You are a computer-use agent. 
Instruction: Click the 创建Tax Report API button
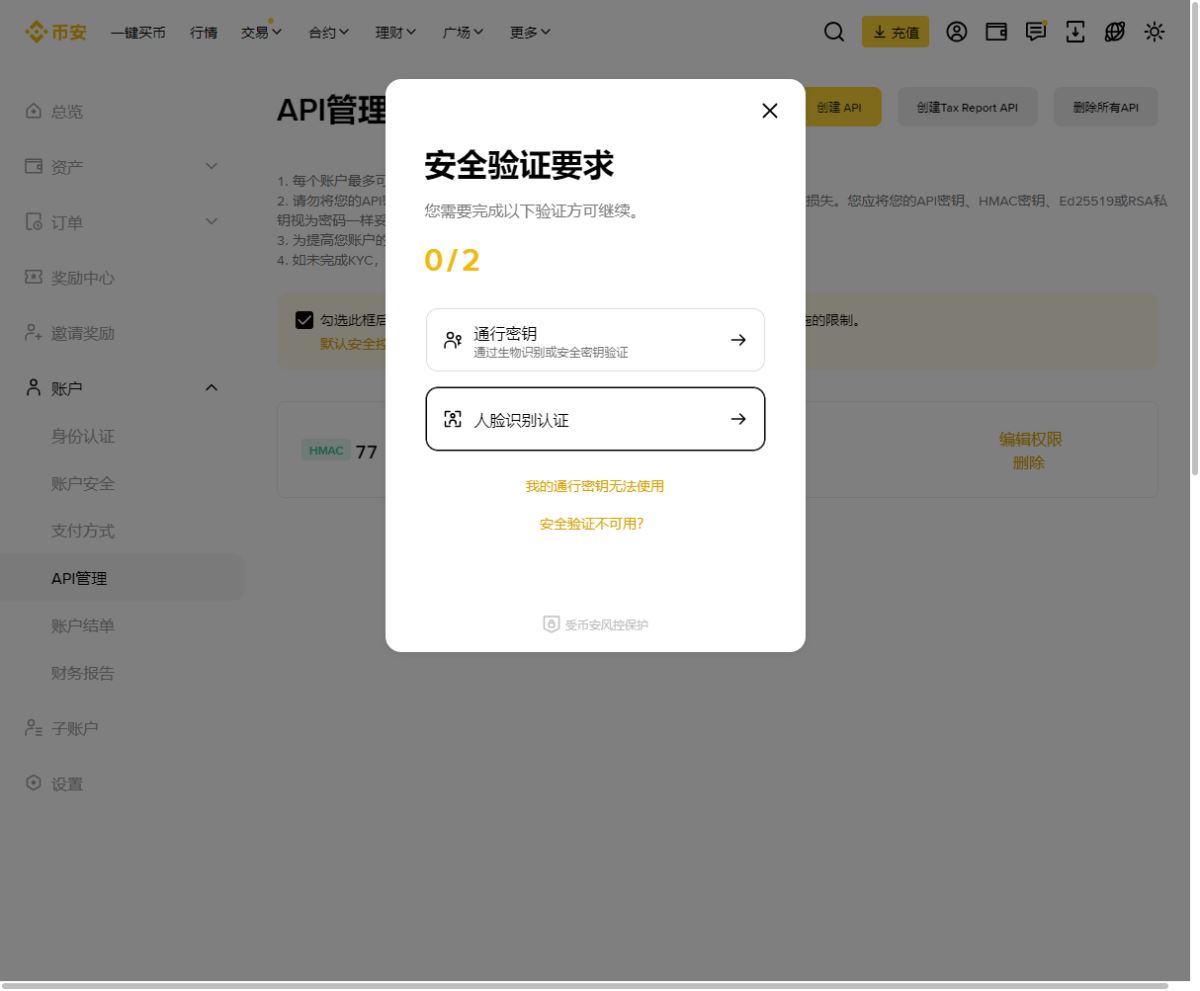pyautogui.click(x=967, y=106)
